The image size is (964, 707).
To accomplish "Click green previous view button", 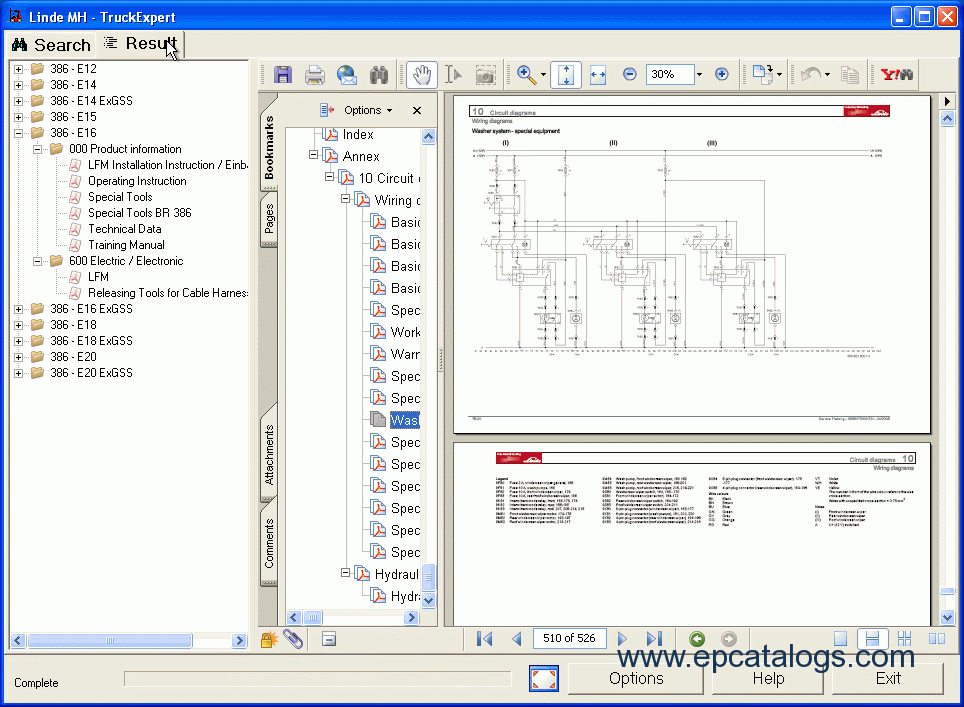I will click(x=697, y=639).
